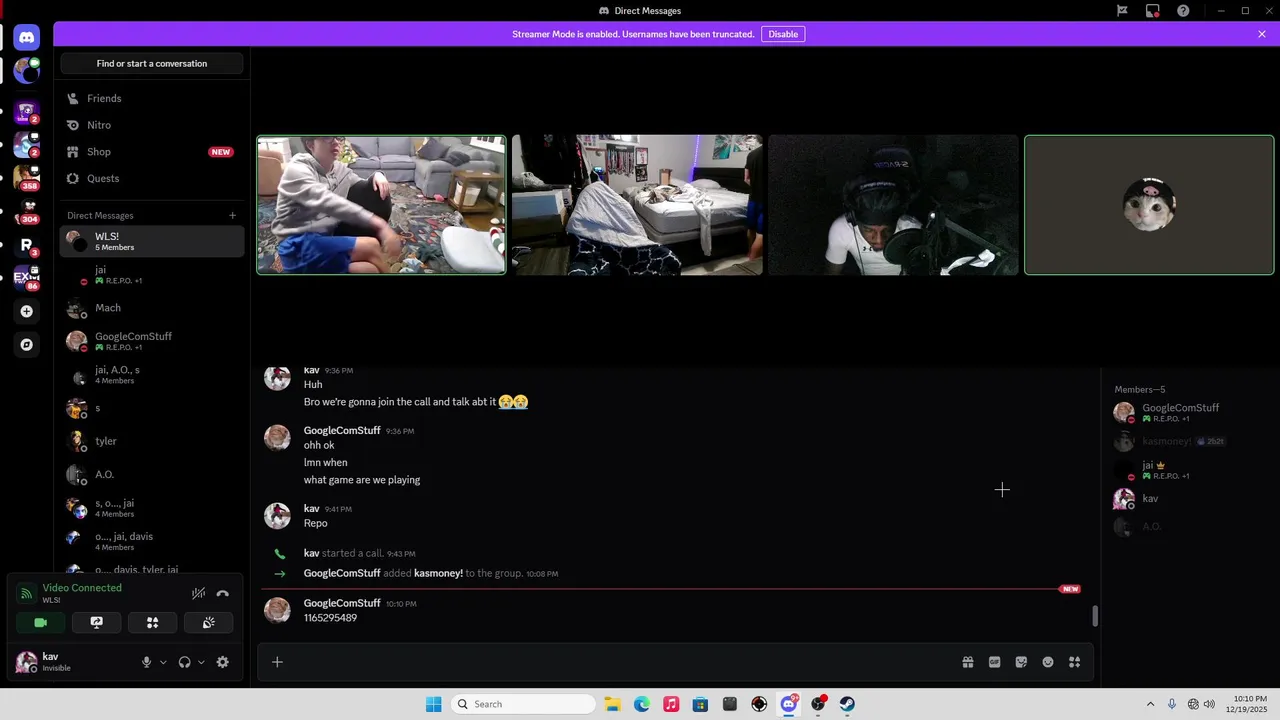Open the Shop page
1280x720 pixels.
coord(152,152)
